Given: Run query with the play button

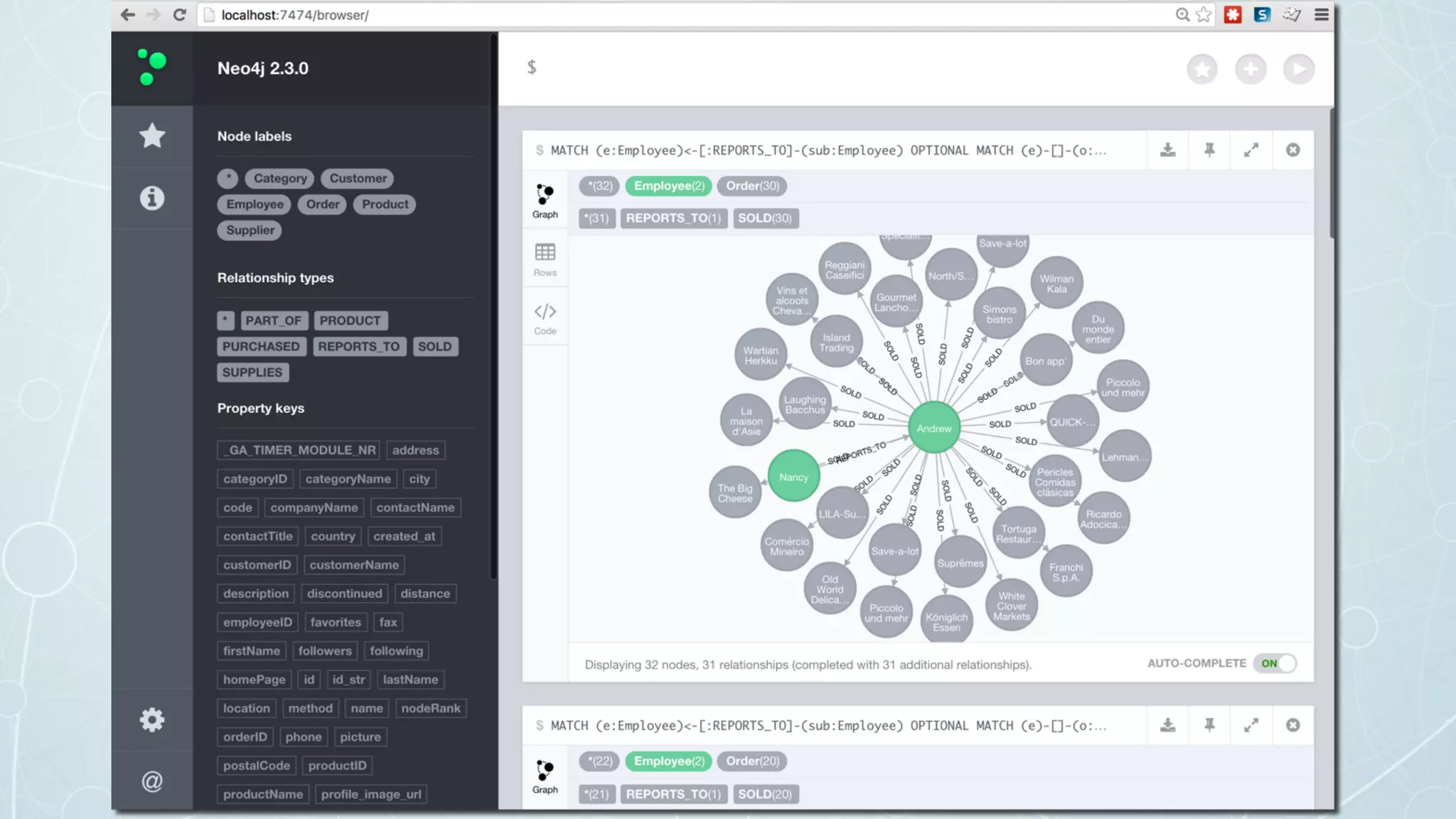Looking at the screenshot, I should coord(1298,69).
